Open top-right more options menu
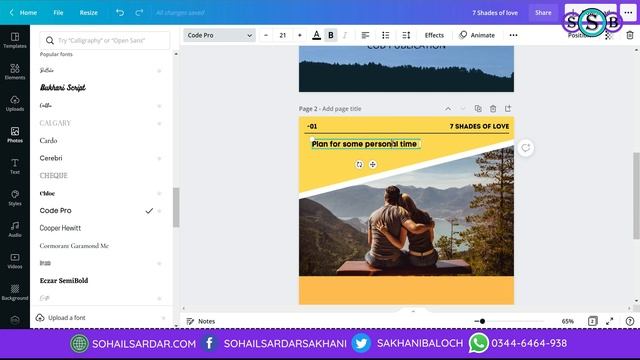The width and height of the screenshot is (640, 360). (x=628, y=13)
